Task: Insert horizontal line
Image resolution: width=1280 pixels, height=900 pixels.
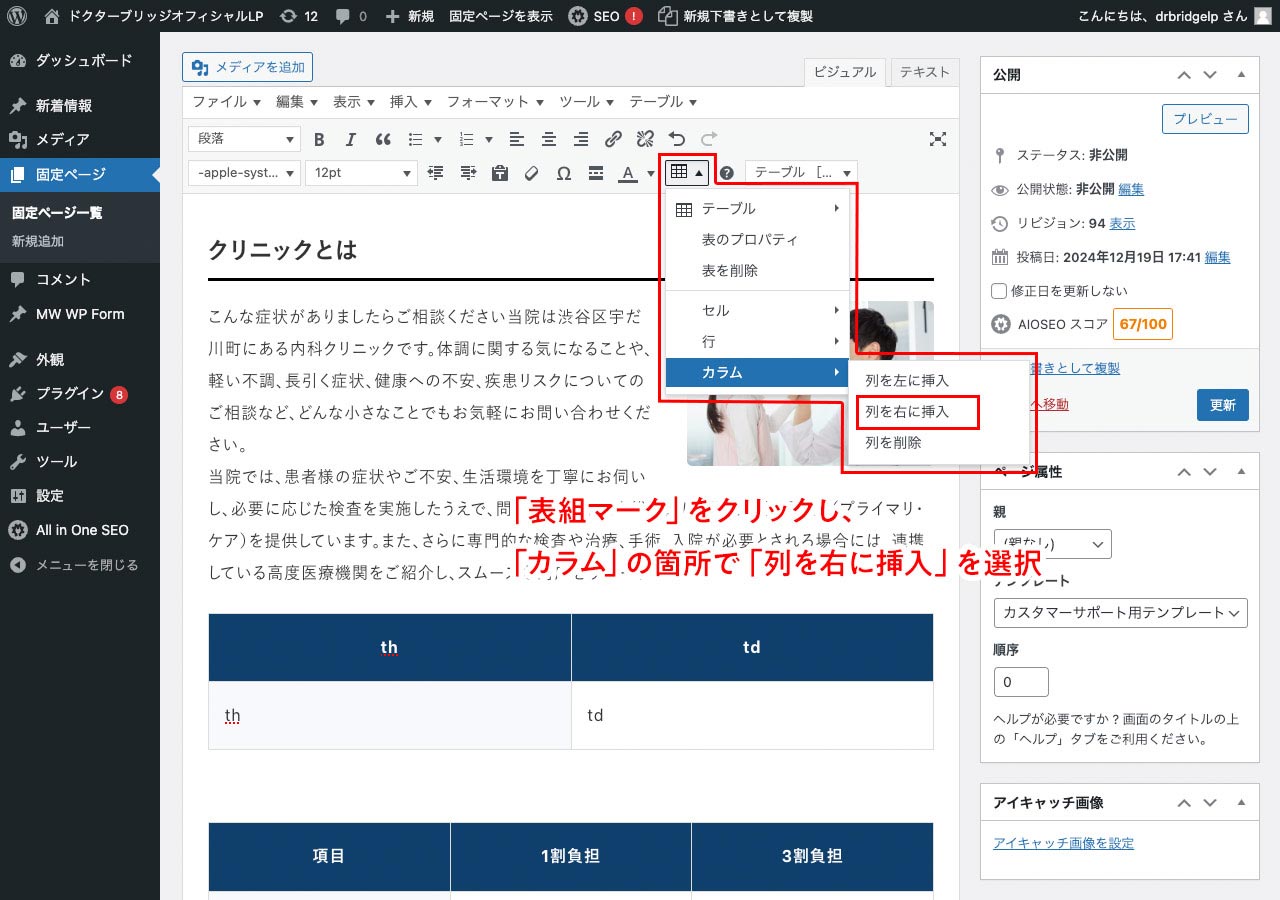Action: (596, 173)
